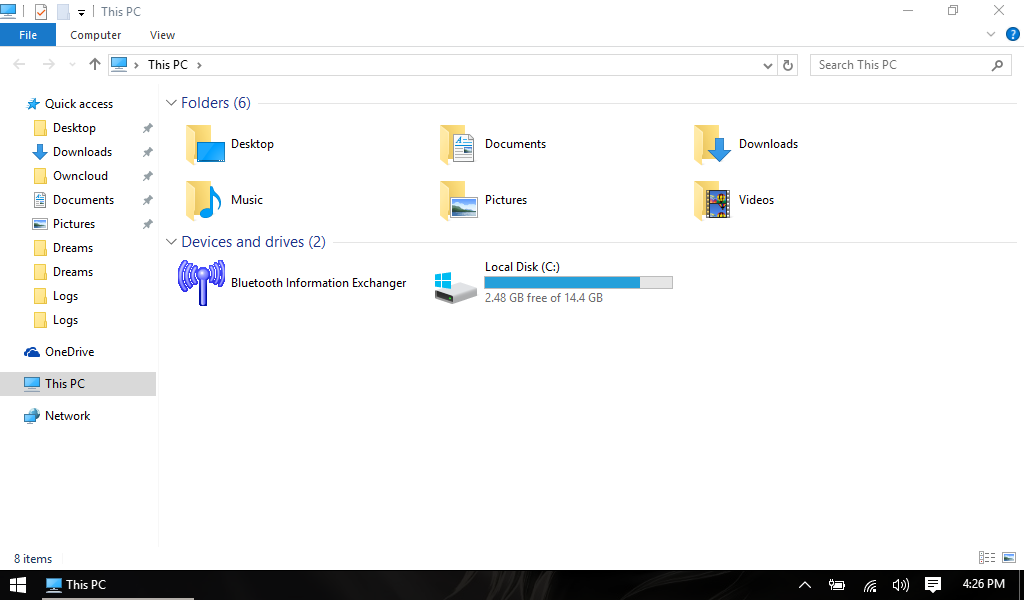Click the Properties checkmark icon in title bar
The width and height of the screenshot is (1024, 600).
click(40, 12)
